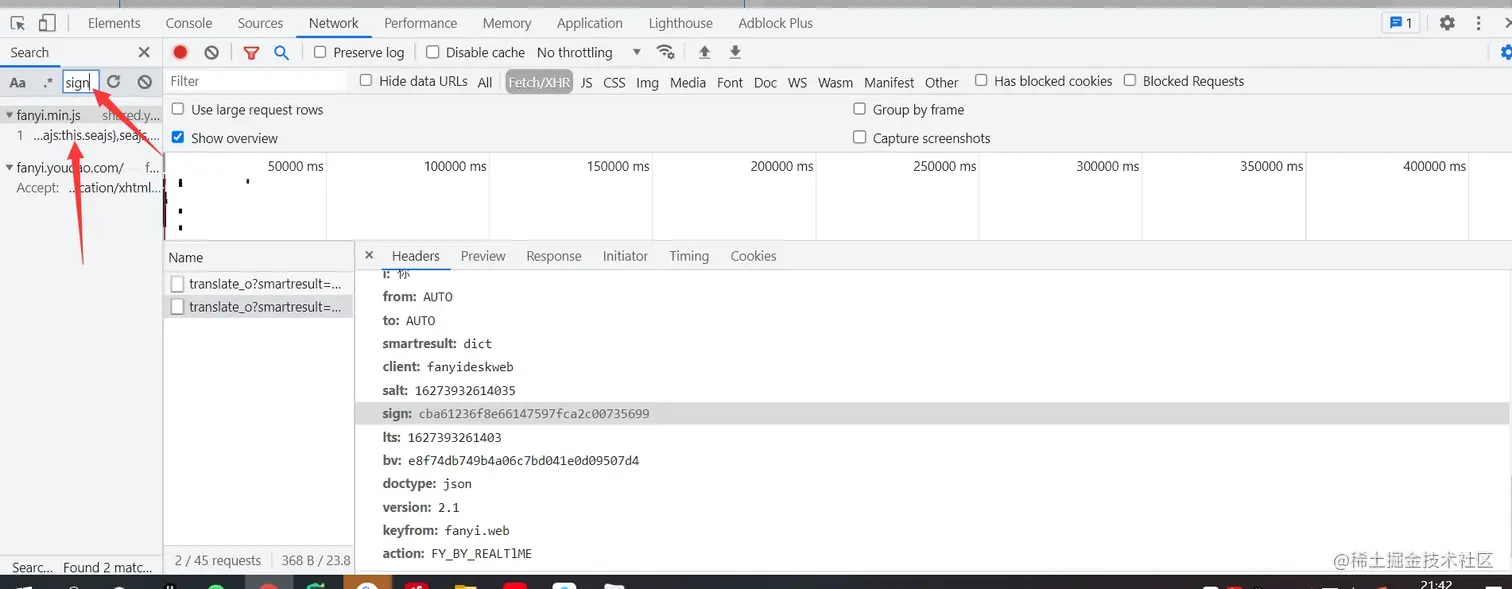
Task: Clear the network log
Action: [x=211, y=52]
